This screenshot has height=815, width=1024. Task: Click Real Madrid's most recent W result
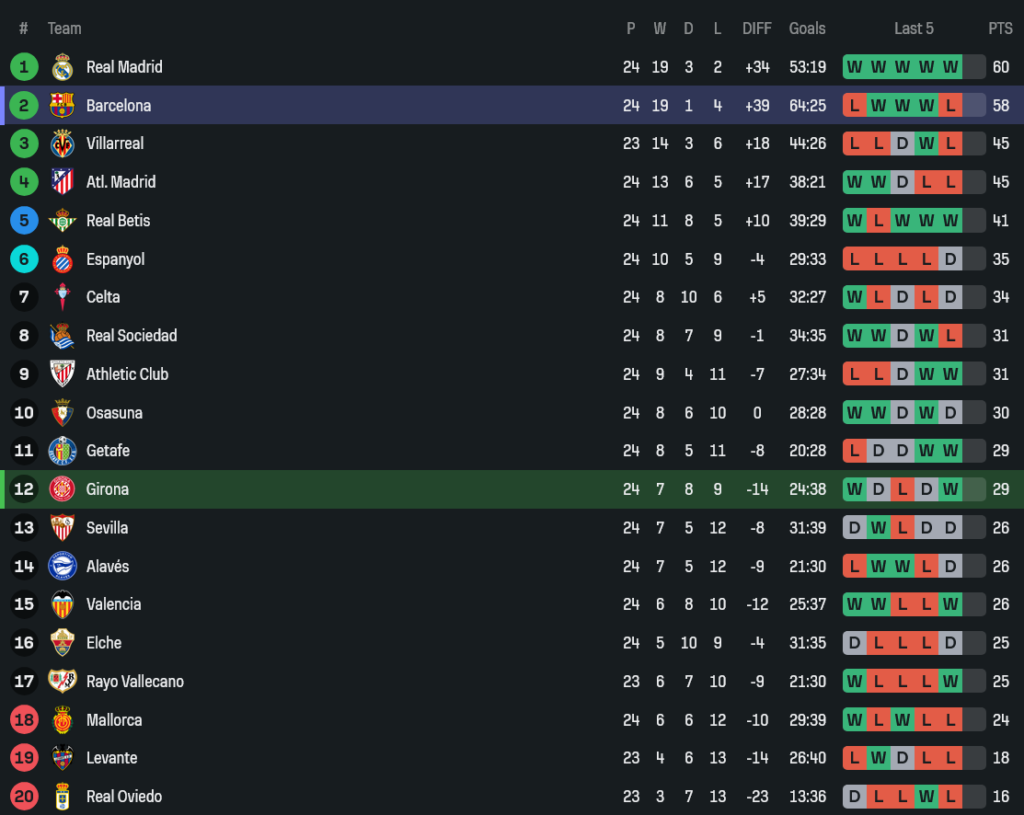[950, 67]
